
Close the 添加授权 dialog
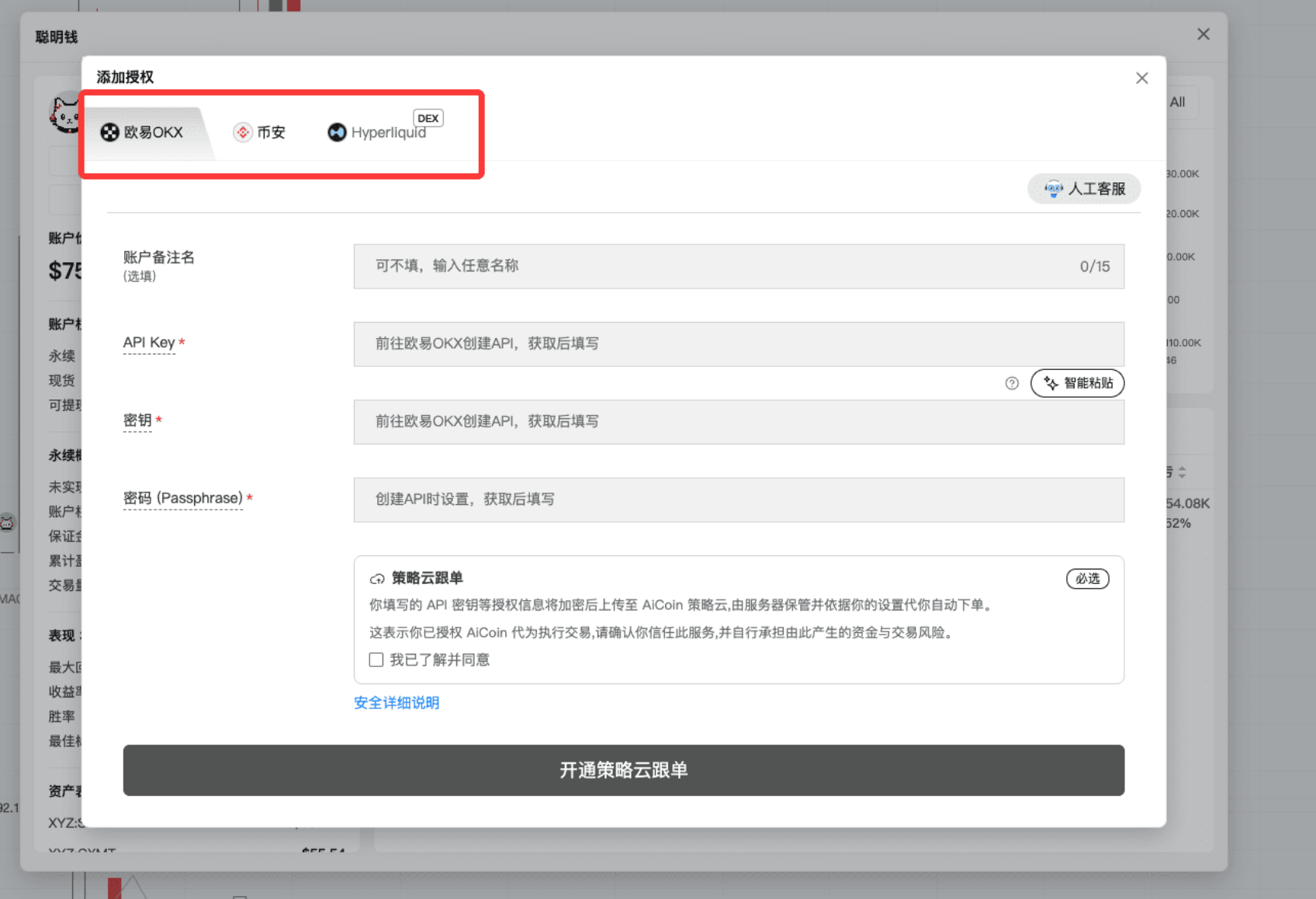(x=1141, y=78)
